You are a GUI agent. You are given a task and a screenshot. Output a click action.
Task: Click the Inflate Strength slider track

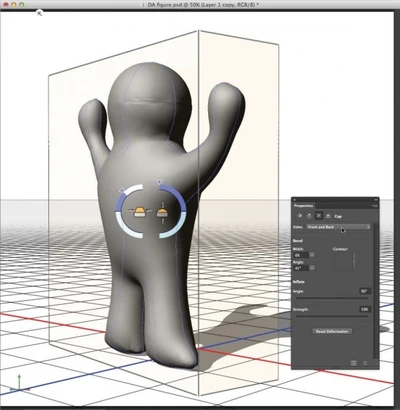tap(332, 316)
